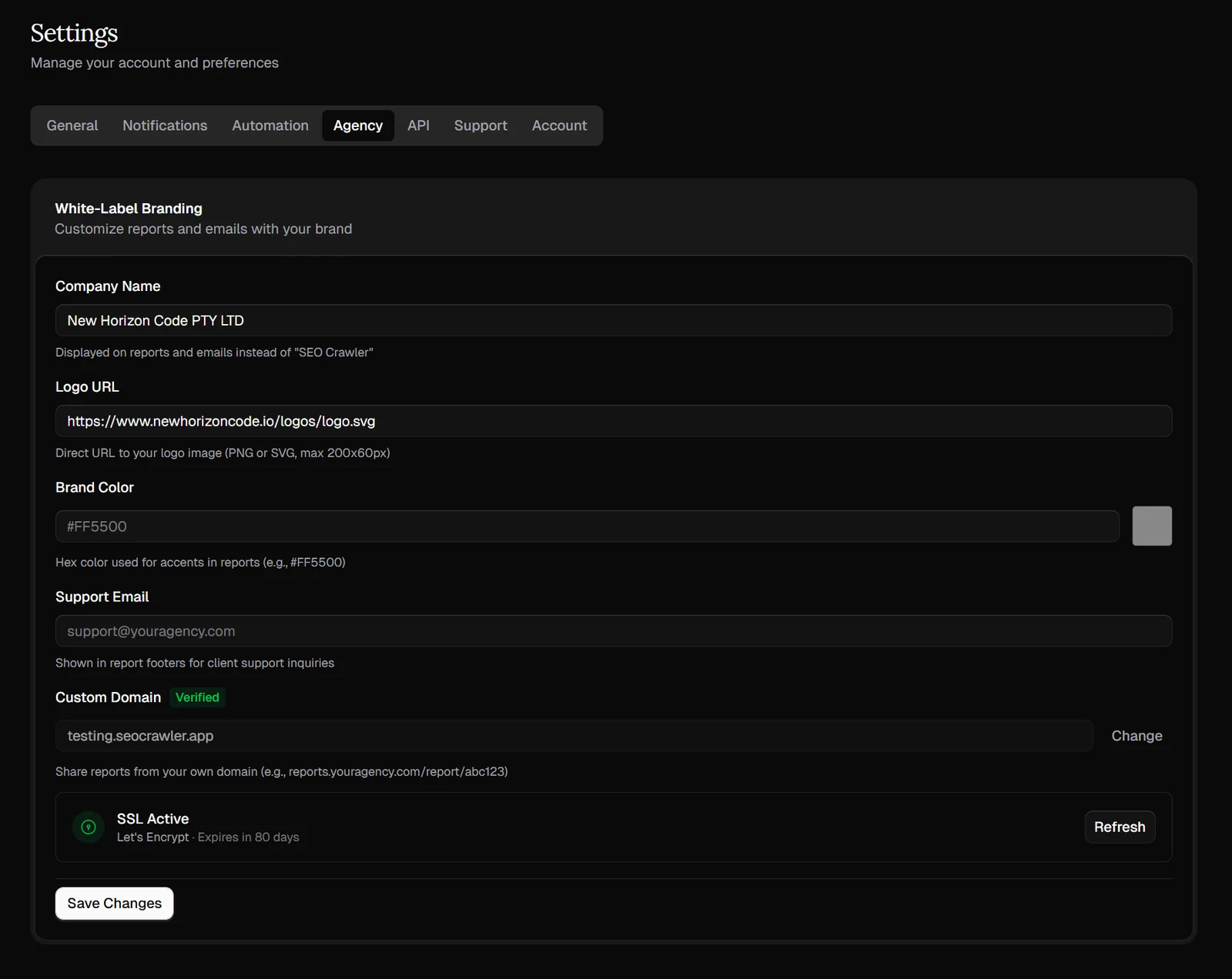Click the Custom Domain label

(109, 697)
